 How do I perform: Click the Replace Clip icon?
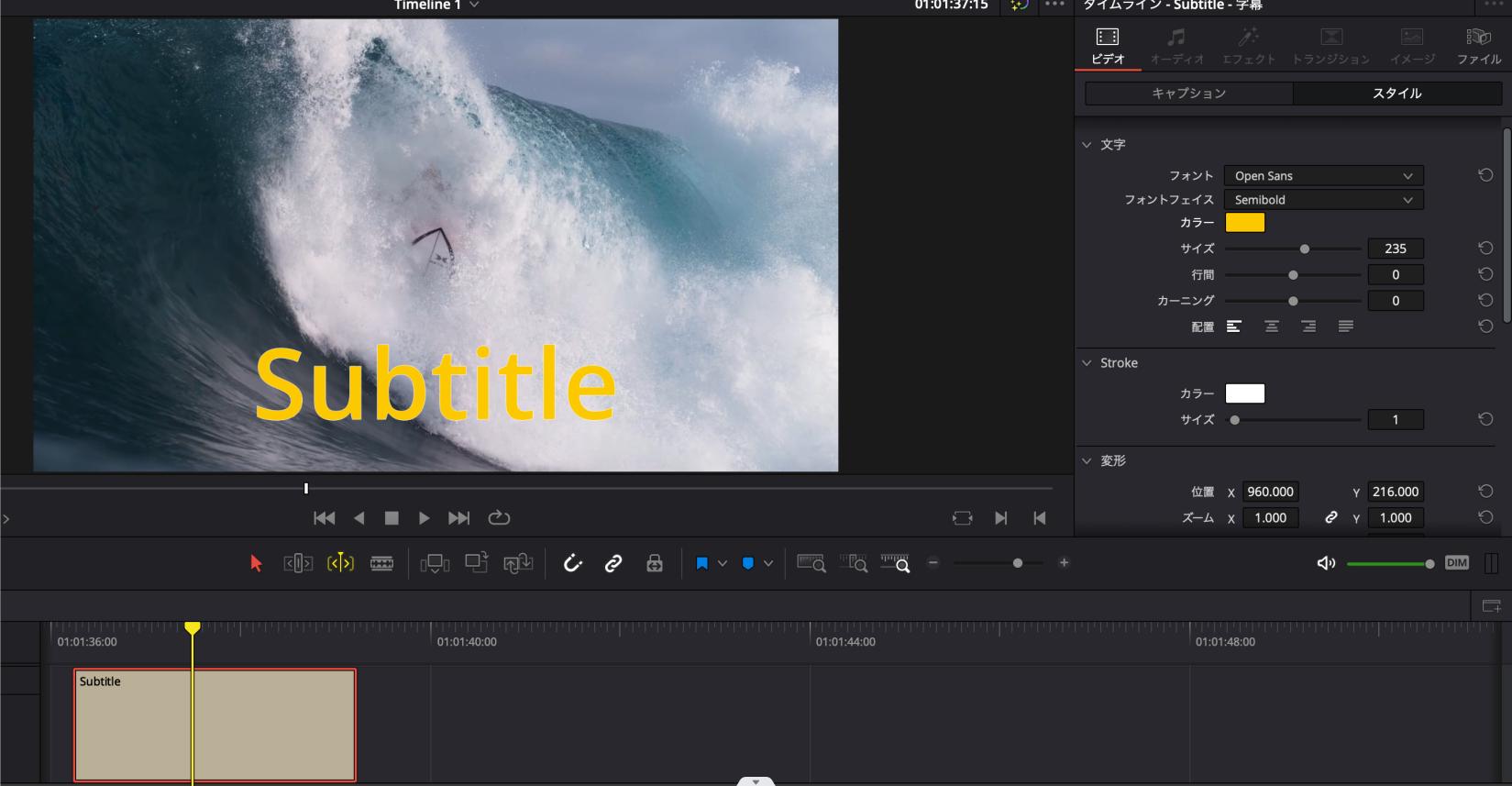(x=518, y=563)
